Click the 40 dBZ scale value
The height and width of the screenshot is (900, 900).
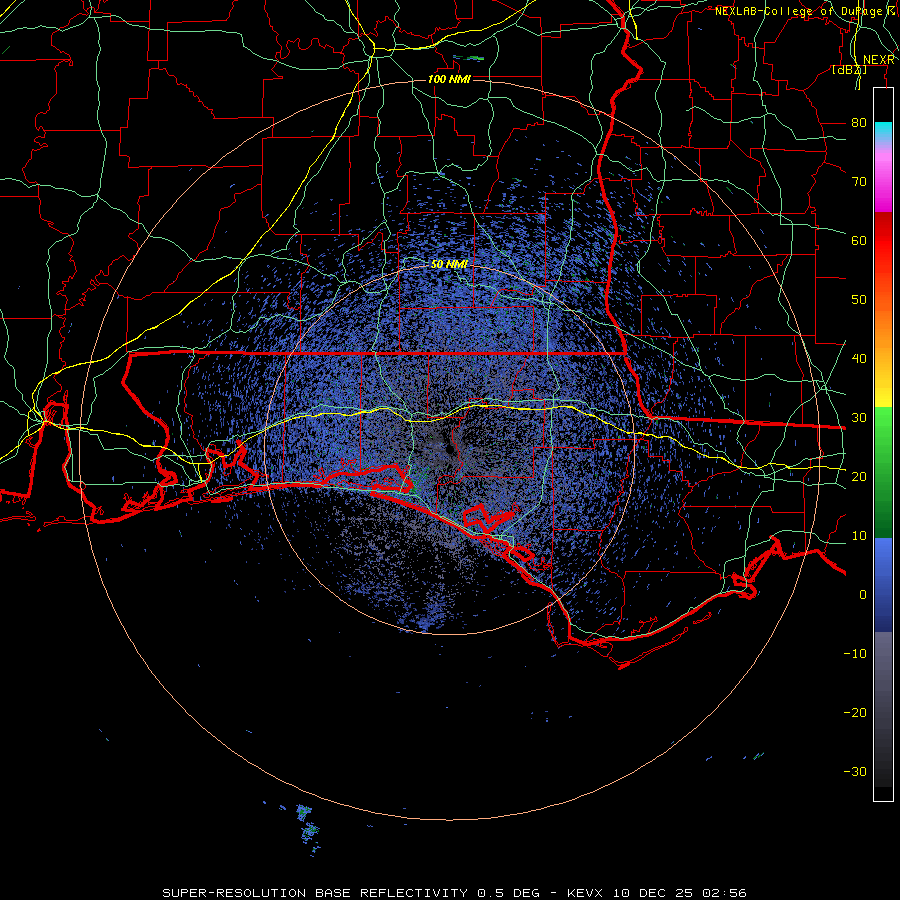859,359
